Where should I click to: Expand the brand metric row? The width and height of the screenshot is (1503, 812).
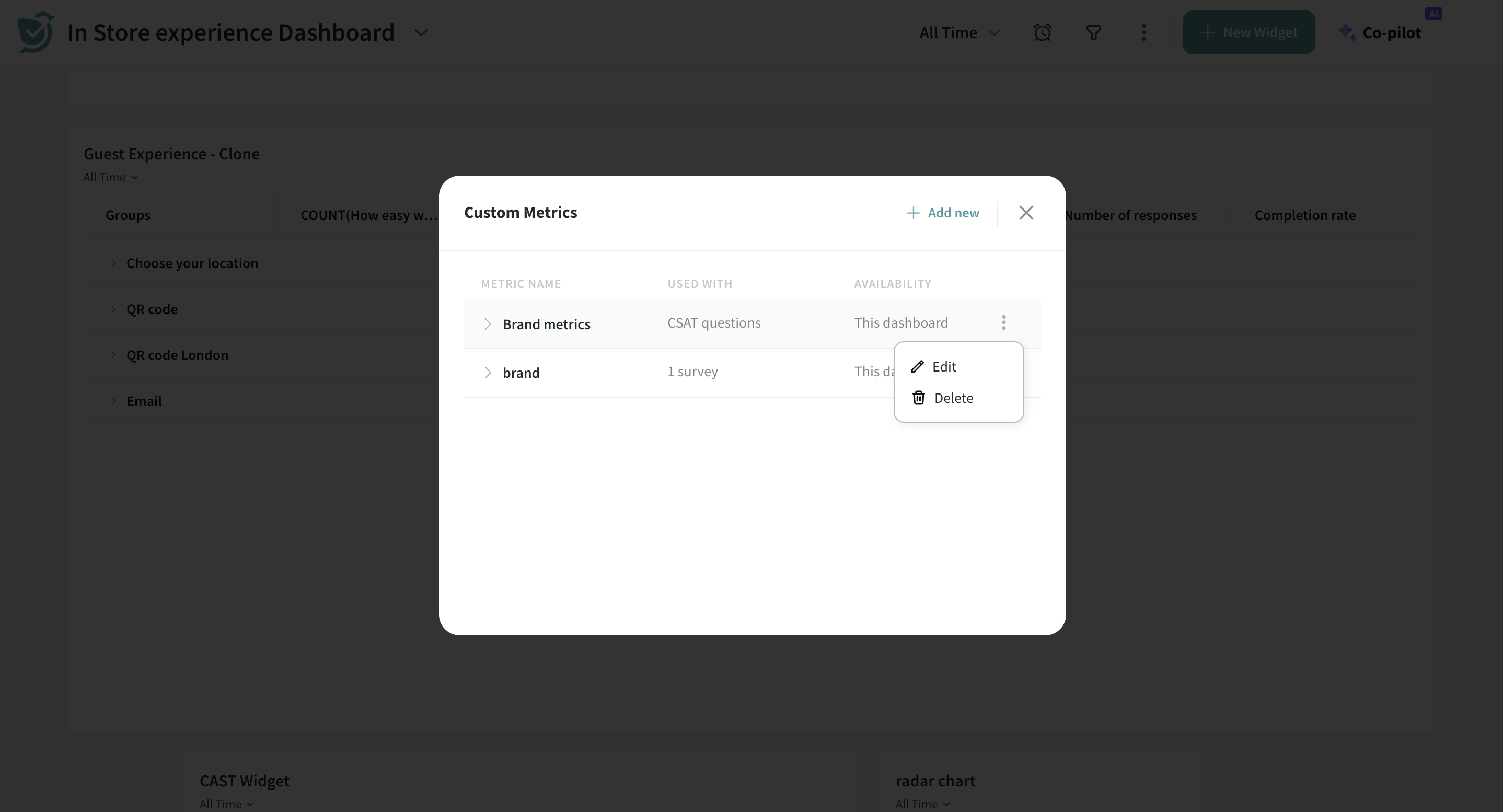coord(488,373)
